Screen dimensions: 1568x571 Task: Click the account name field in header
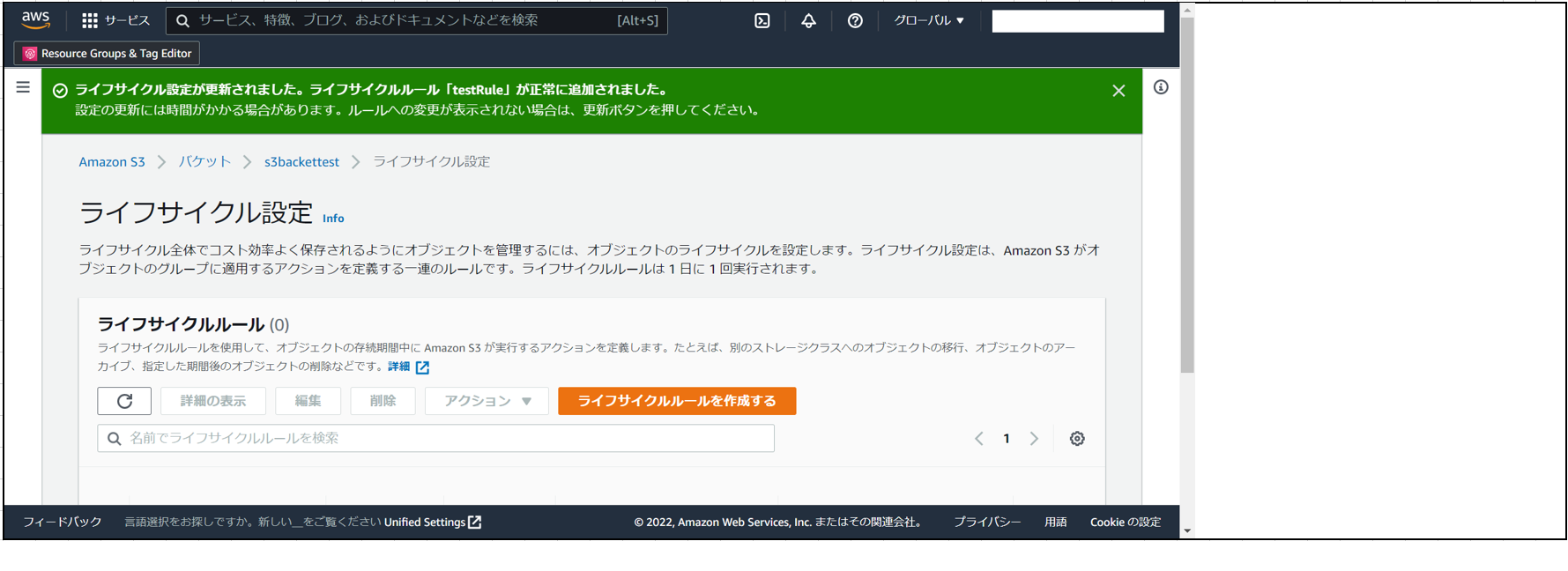[1078, 21]
